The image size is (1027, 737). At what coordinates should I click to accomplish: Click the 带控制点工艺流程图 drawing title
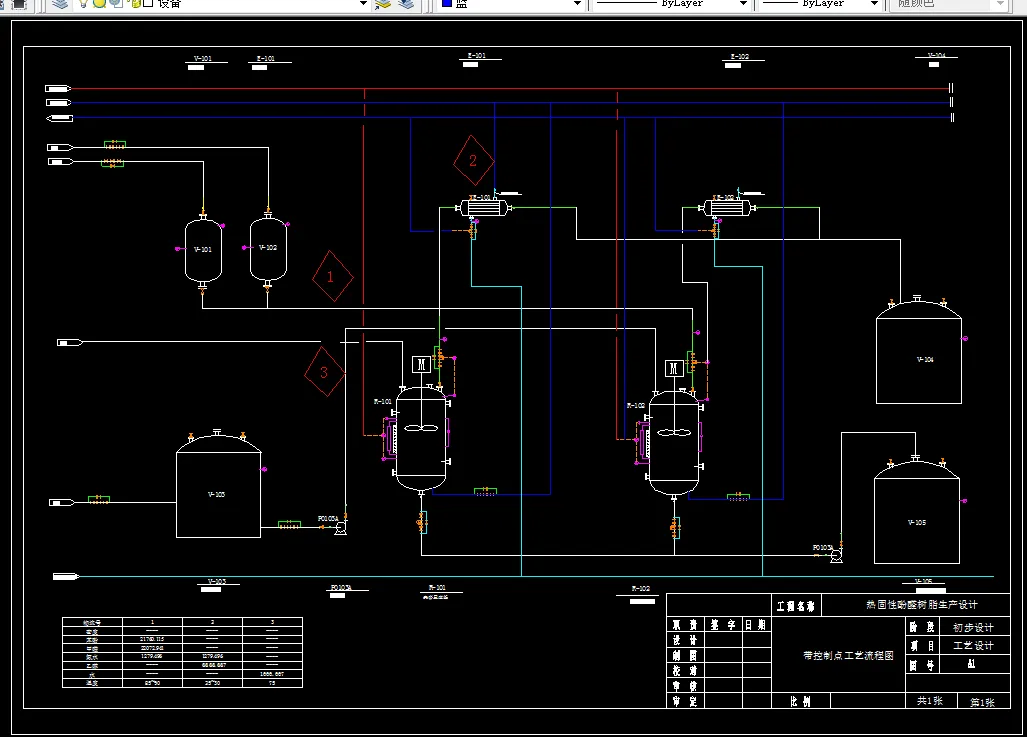[848, 656]
